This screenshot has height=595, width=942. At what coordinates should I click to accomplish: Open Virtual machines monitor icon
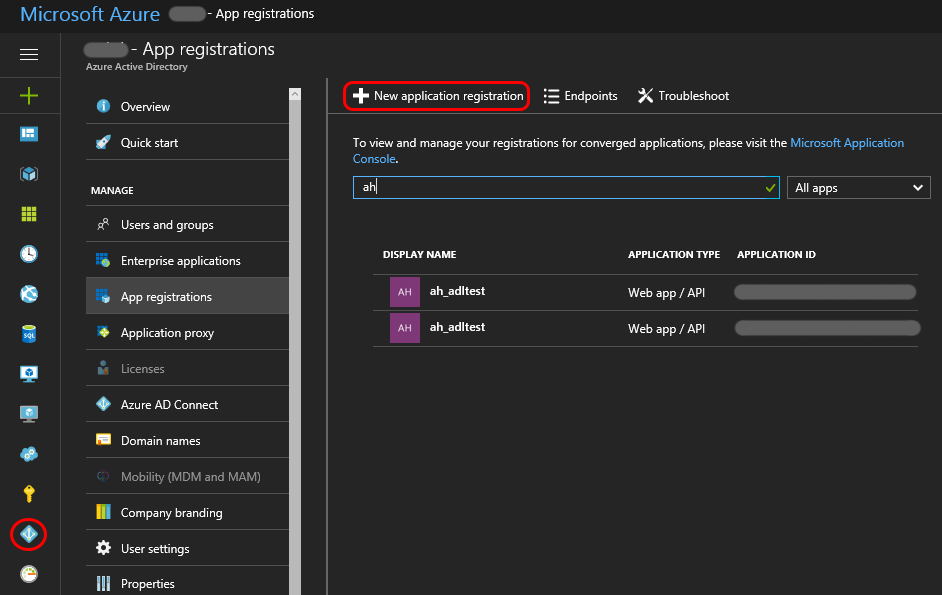[29, 374]
